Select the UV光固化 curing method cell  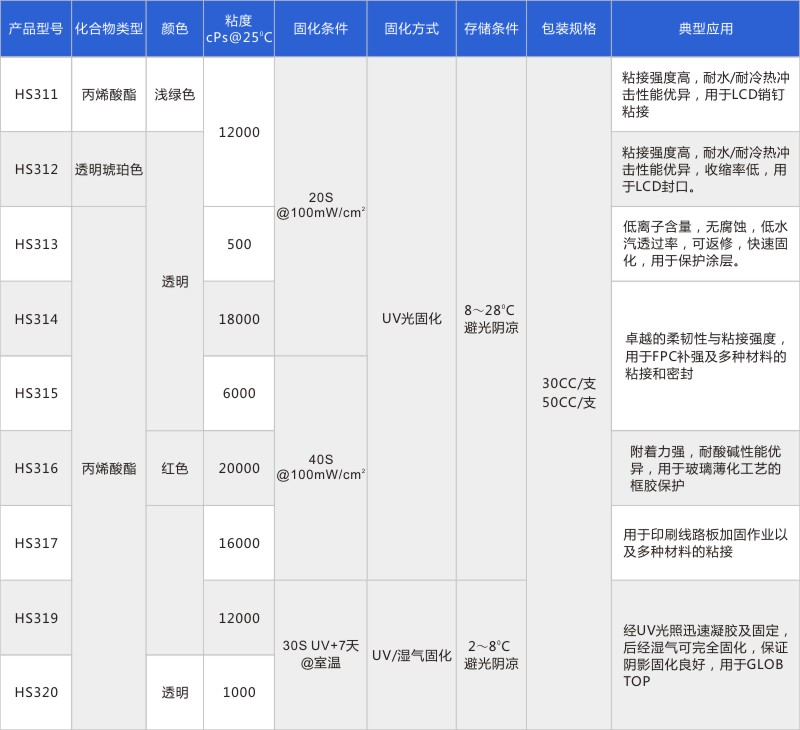tap(411, 319)
